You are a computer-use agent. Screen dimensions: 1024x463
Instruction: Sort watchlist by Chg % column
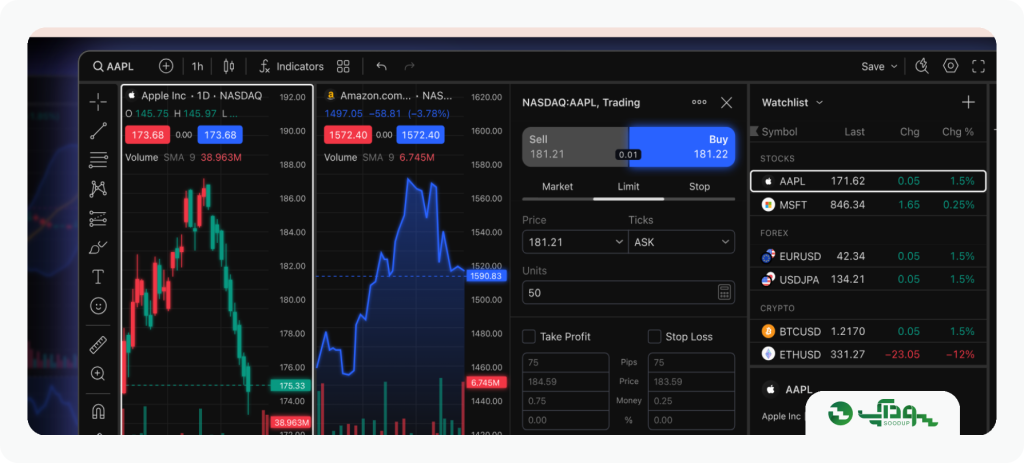click(x=957, y=132)
